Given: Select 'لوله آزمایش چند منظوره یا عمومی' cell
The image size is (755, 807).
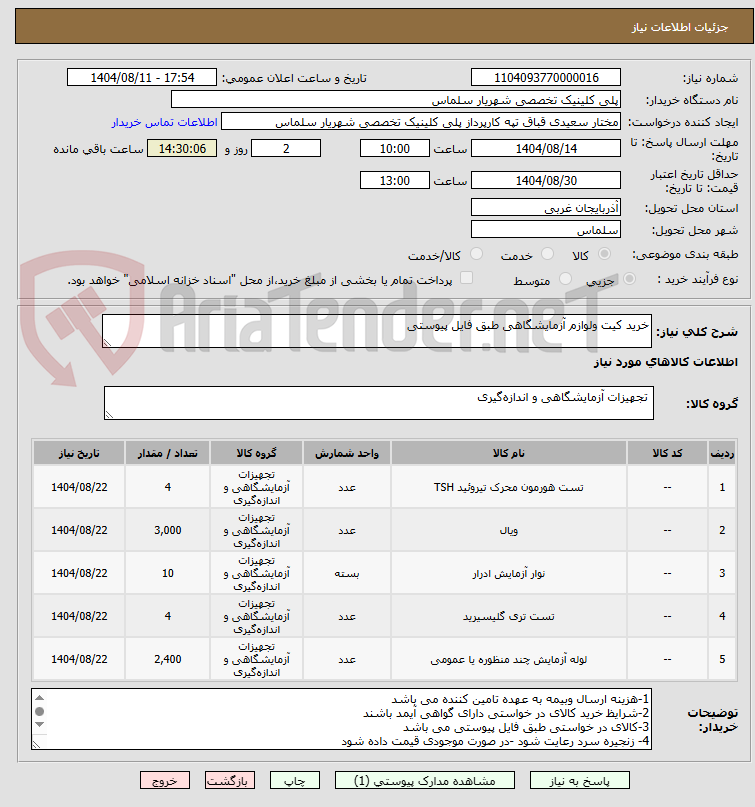Looking at the screenshot, I should click(508, 659).
